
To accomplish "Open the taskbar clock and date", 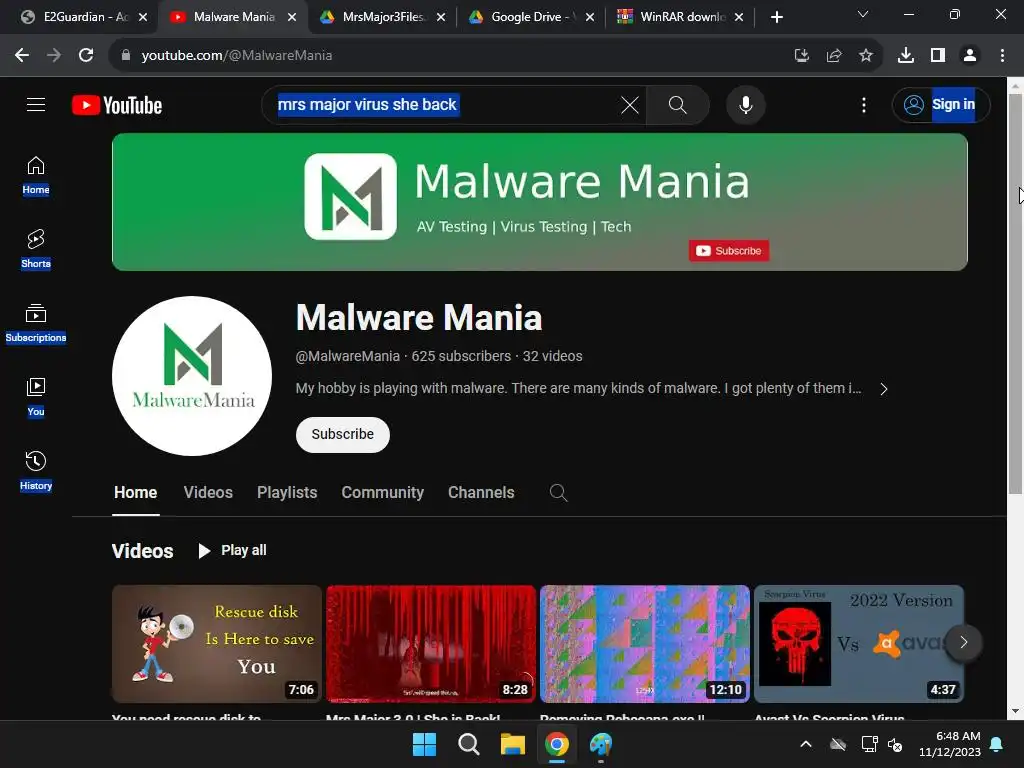I will (x=950, y=744).
